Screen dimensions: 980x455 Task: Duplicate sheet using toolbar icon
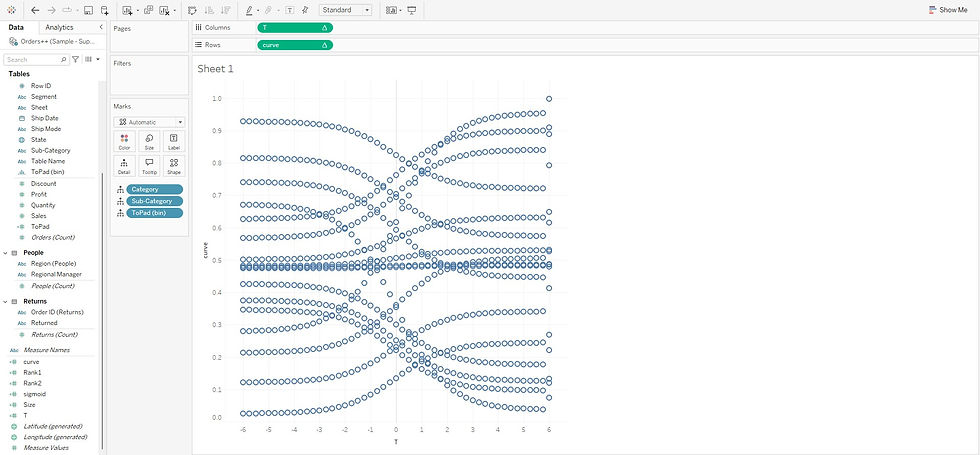pyautogui.click(x=148, y=10)
